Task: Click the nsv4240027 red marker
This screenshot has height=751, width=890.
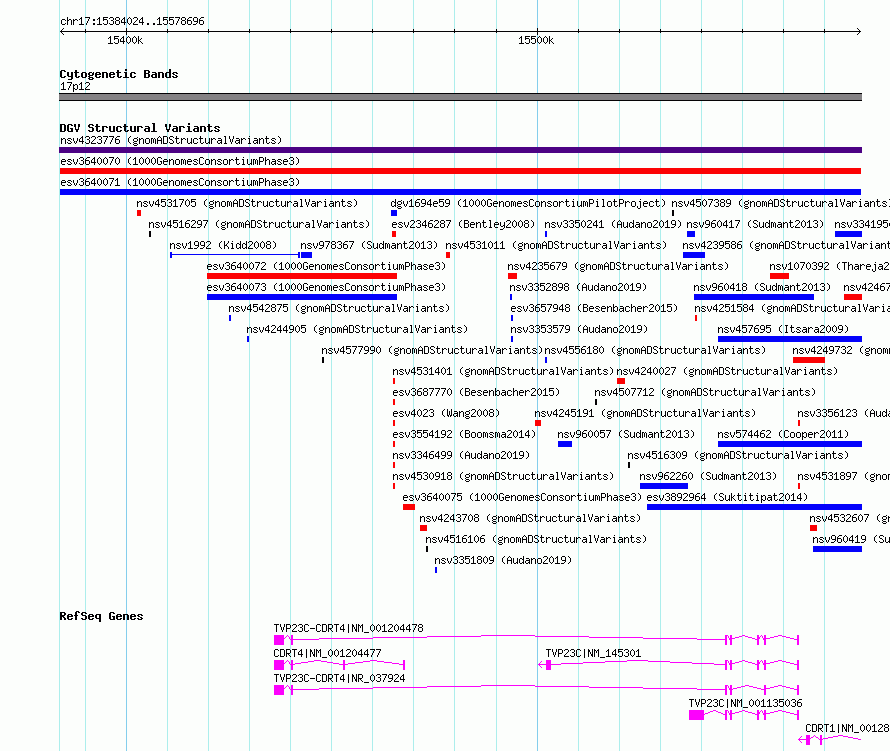Action: [x=620, y=381]
